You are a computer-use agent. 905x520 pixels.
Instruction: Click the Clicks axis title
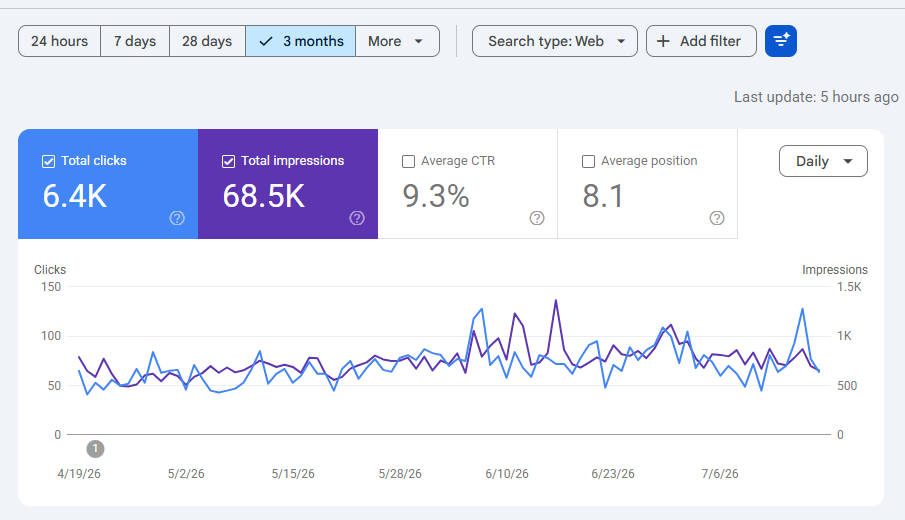coord(50,270)
